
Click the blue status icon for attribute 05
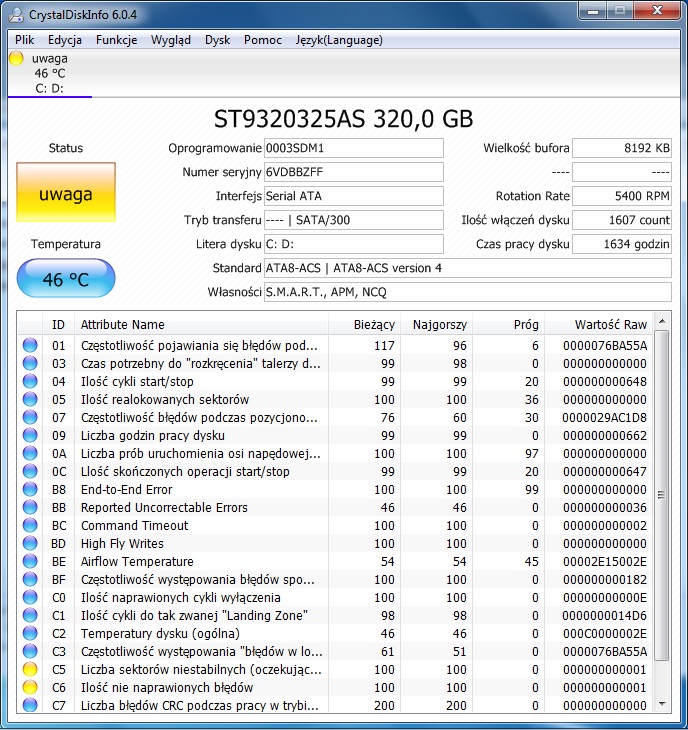pos(30,399)
